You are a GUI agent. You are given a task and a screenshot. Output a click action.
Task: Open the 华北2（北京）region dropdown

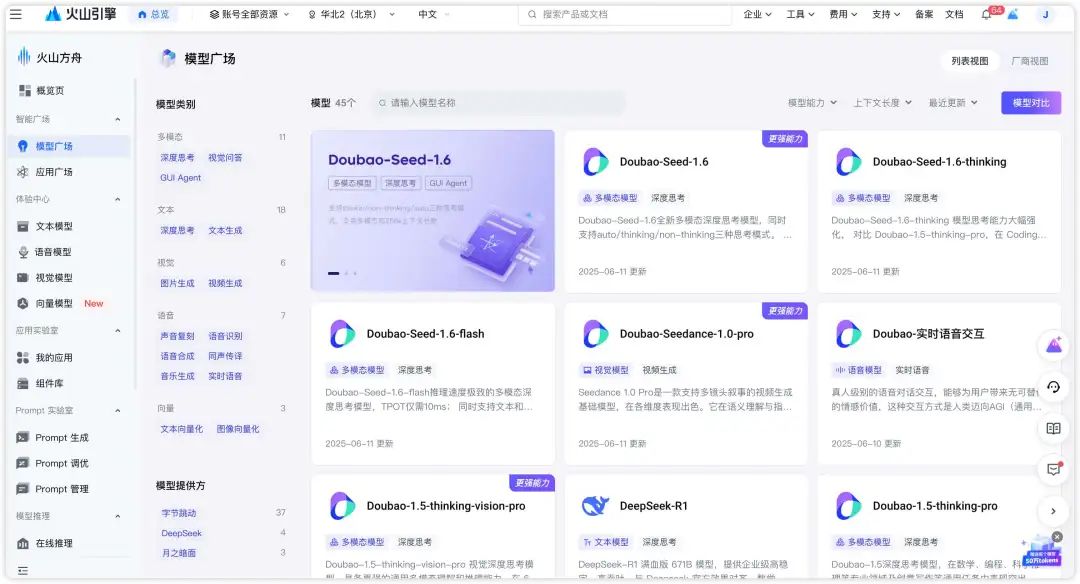[x=351, y=14]
